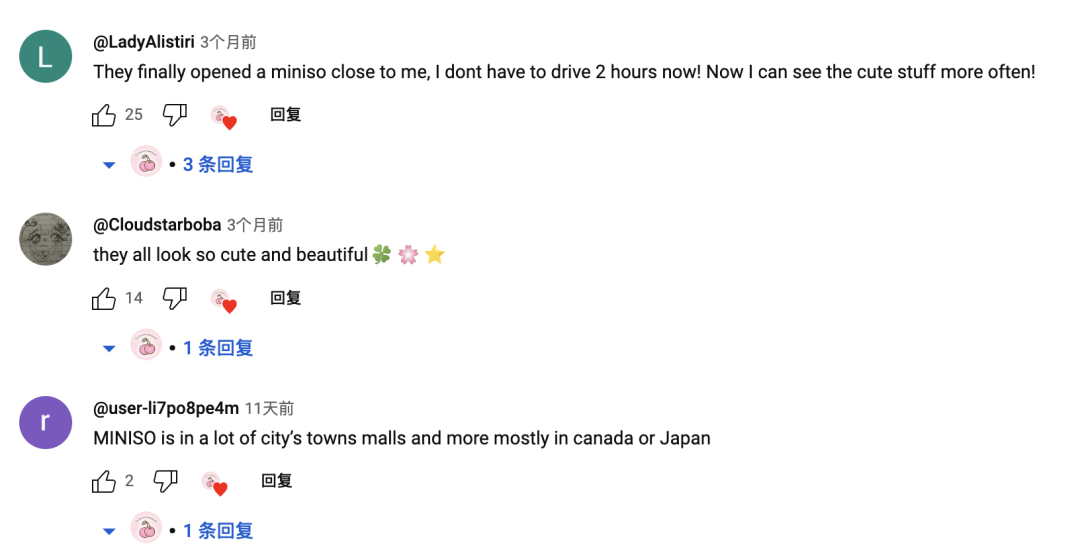Open @Cloudstarboba's channel via username
Viewport: 1080px width, 559px height.
[157, 225]
